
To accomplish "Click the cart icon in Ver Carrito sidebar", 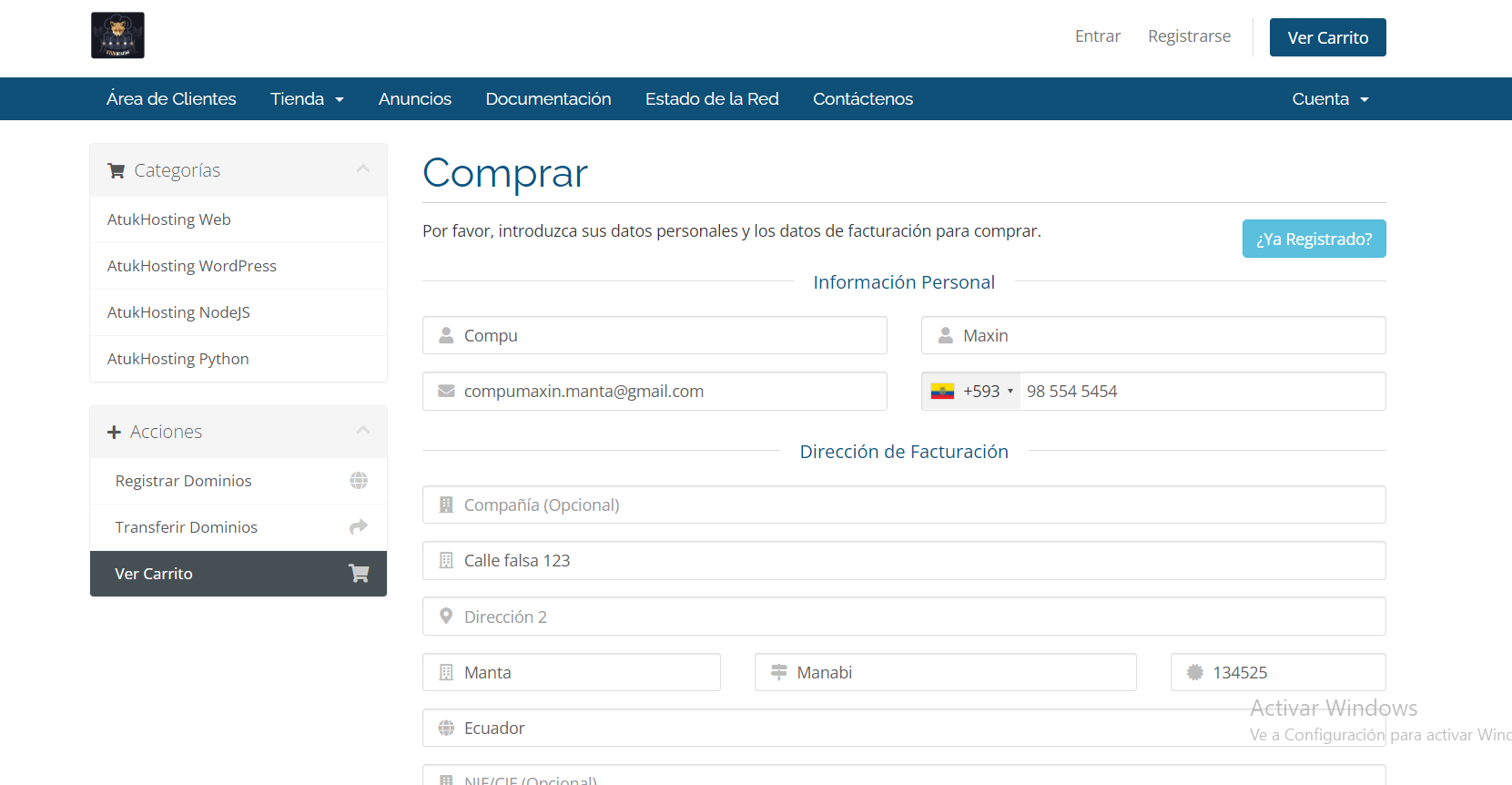I will tap(359, 574).
